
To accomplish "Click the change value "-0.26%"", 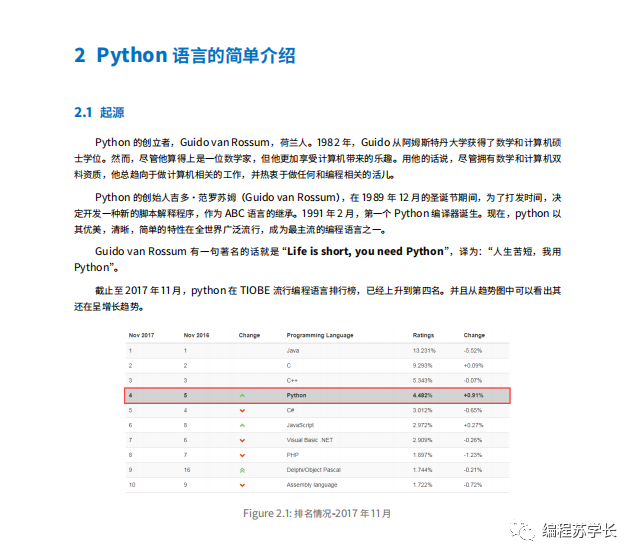I will (x=473, y=440).
